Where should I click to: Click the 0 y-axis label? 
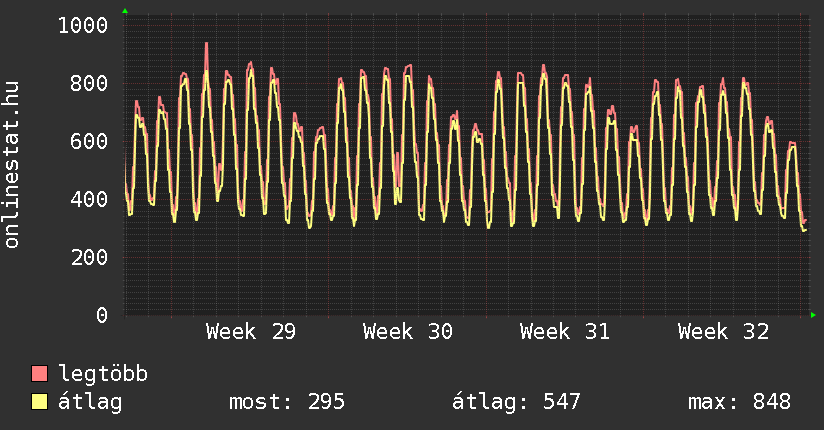click(x=102, y=315)
